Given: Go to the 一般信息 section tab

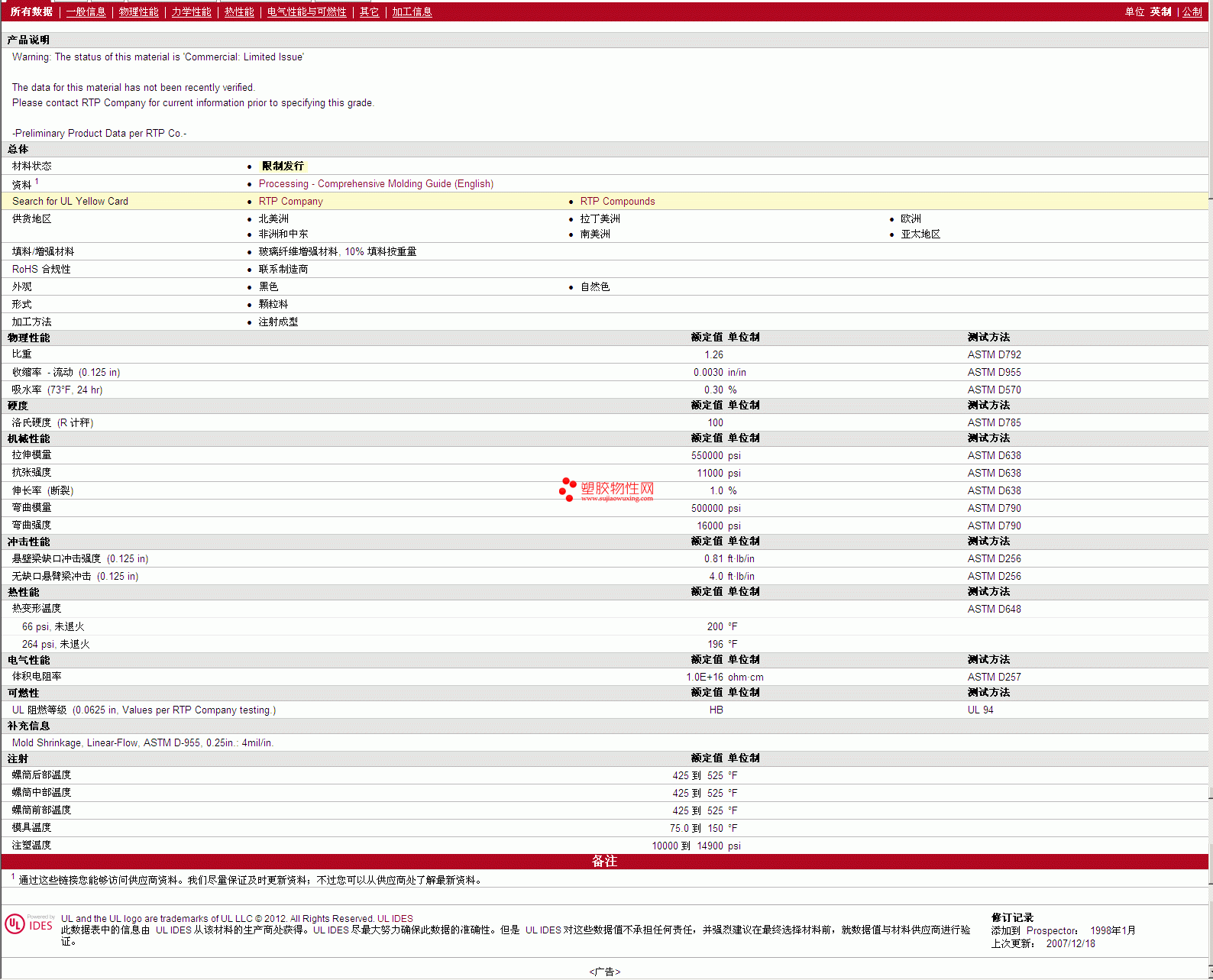Looking at the screenshot, I should [x=86, y=12].
